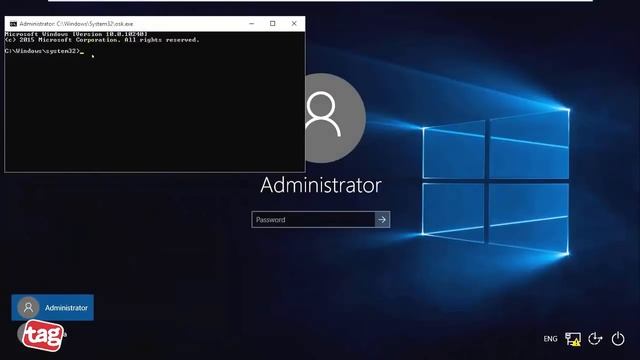This screenshot has height=360, width=640.
Task: Minimize the Command Prompt window
Action: tap(251, 24)
